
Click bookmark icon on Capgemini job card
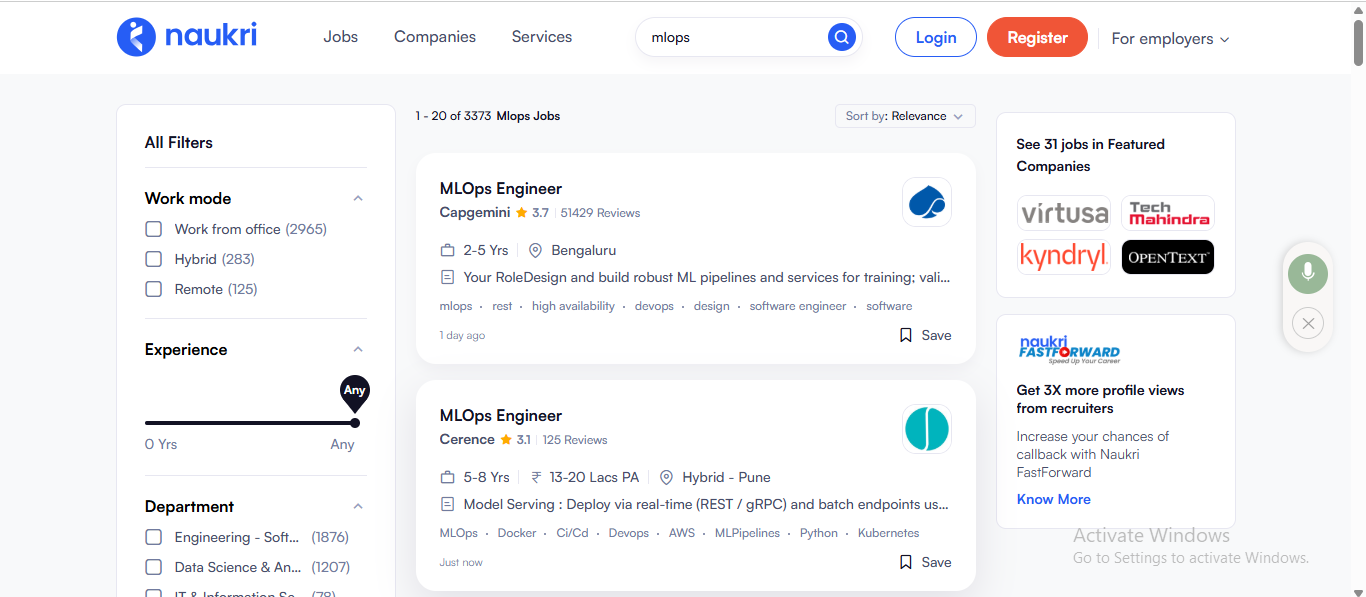pos(906,335)
